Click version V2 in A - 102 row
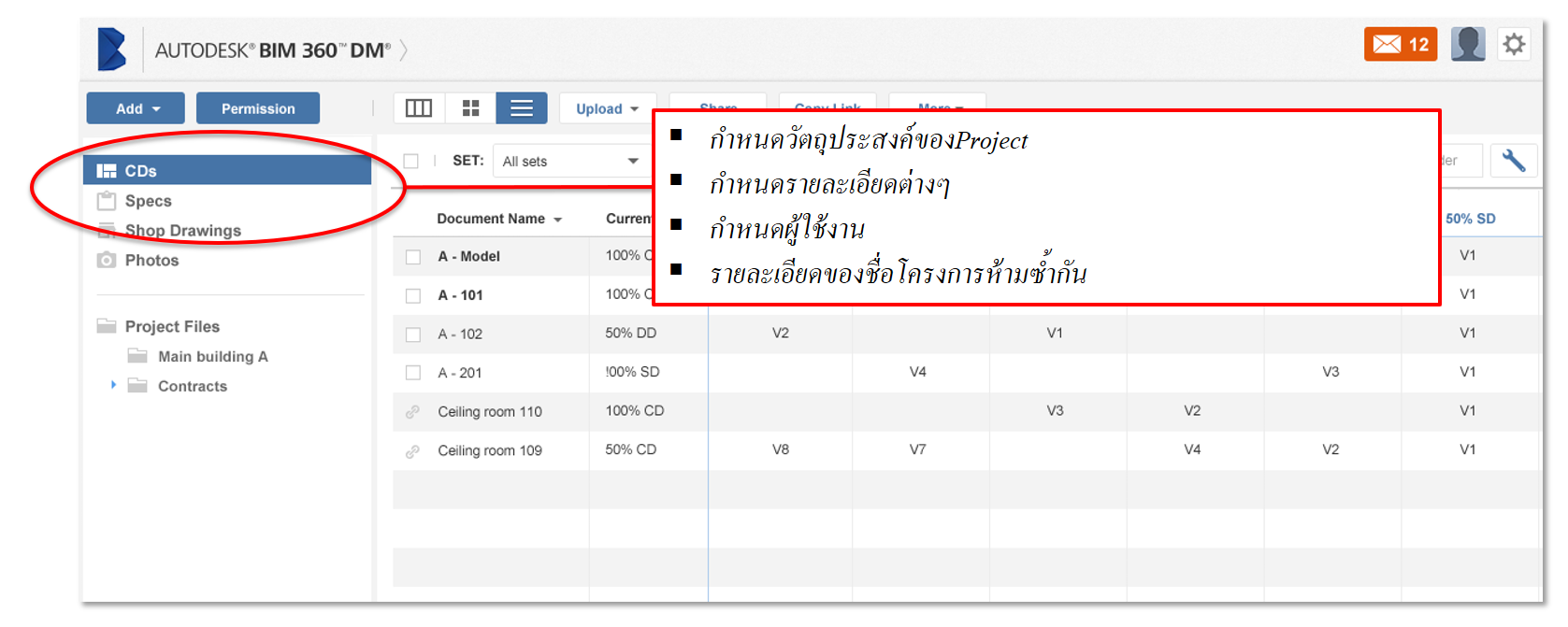 pos(781,333)
